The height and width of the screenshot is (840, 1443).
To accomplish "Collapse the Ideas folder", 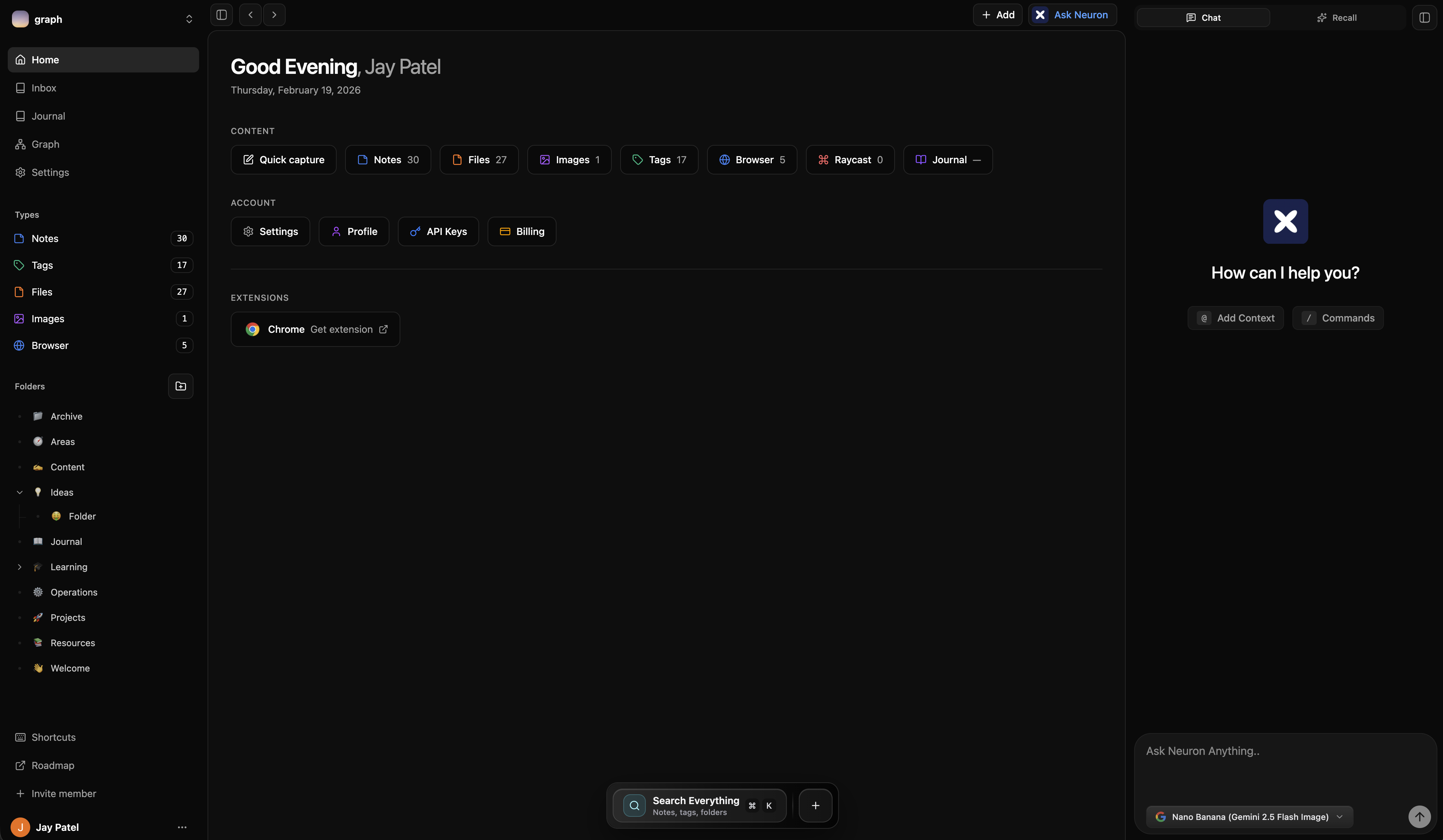I will click(x=20, y=492).
